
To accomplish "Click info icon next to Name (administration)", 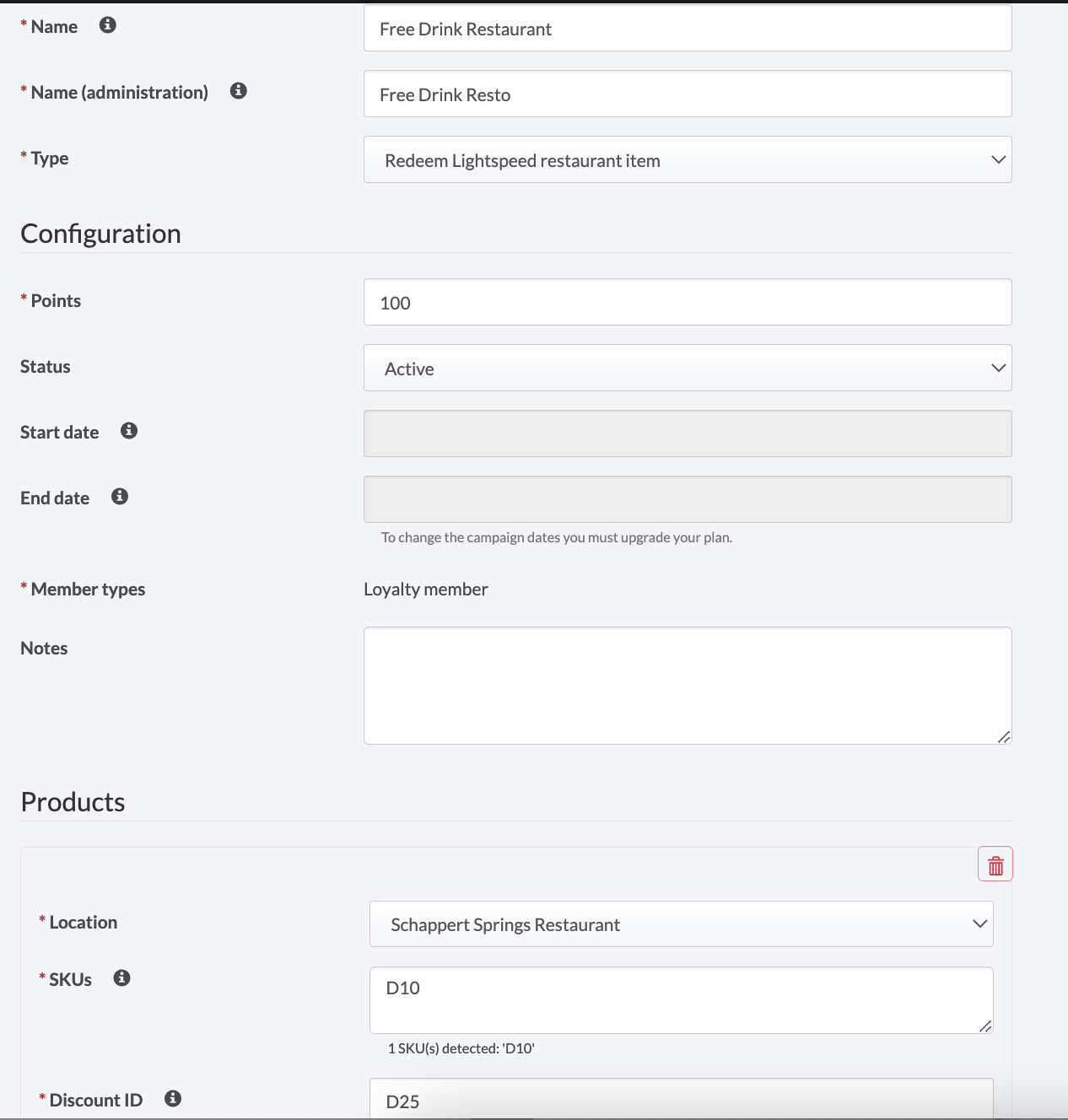I will point(239,91).
